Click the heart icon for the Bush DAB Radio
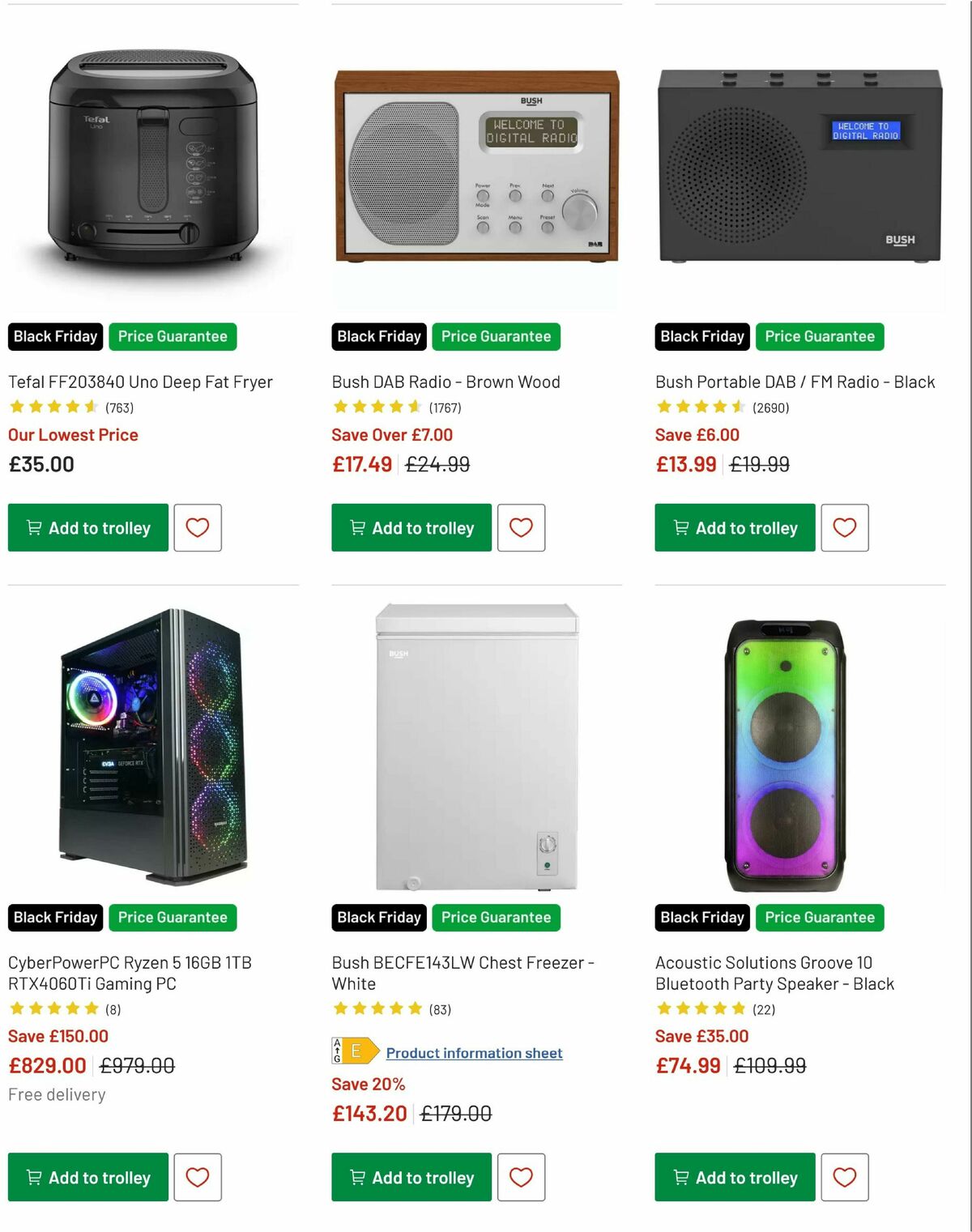This screenshot has width=972, height=1232. (x=522, y=528)
